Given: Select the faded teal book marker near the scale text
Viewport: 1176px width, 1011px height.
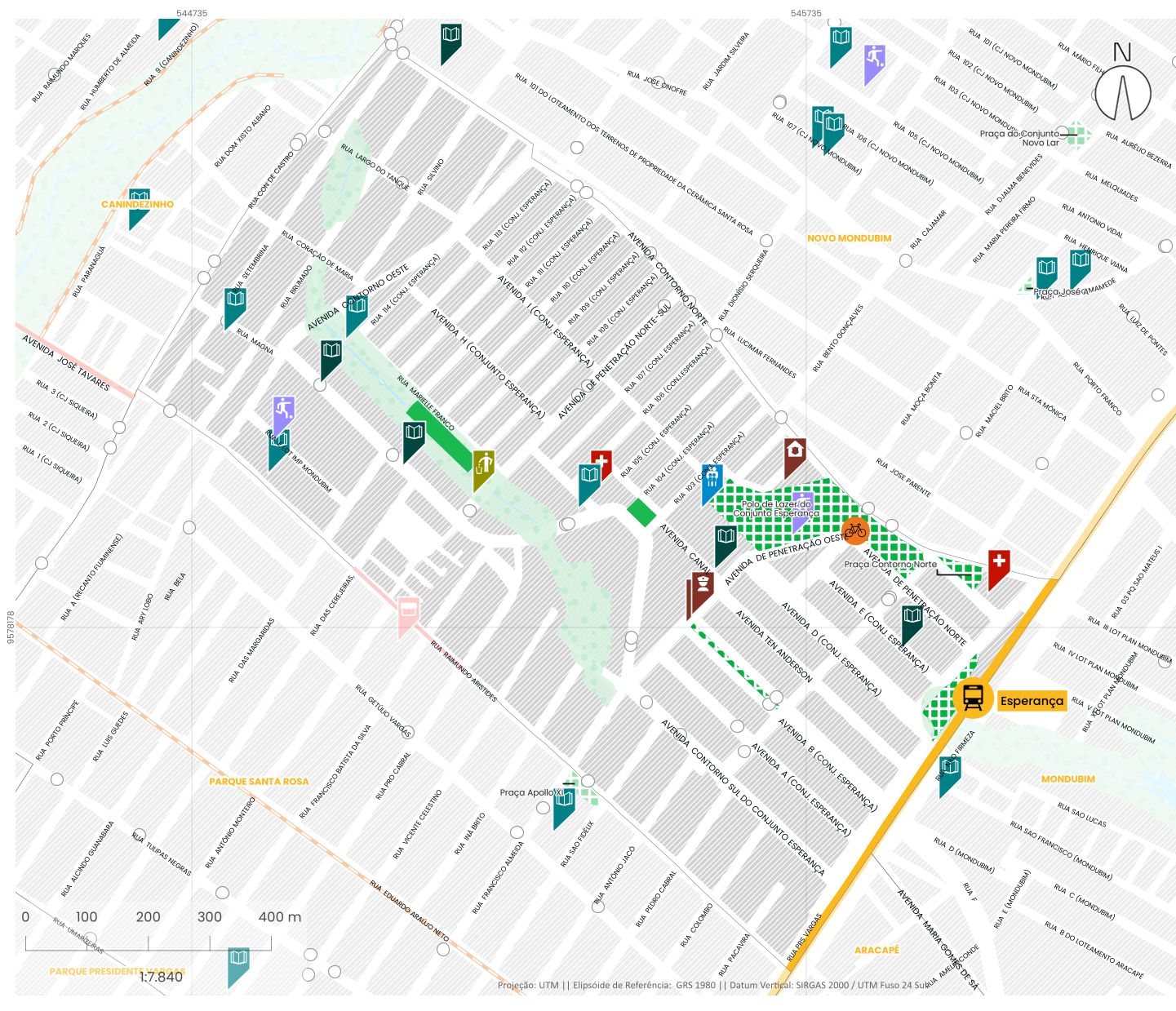Looking at the screenshot, I should coord(238,967).
